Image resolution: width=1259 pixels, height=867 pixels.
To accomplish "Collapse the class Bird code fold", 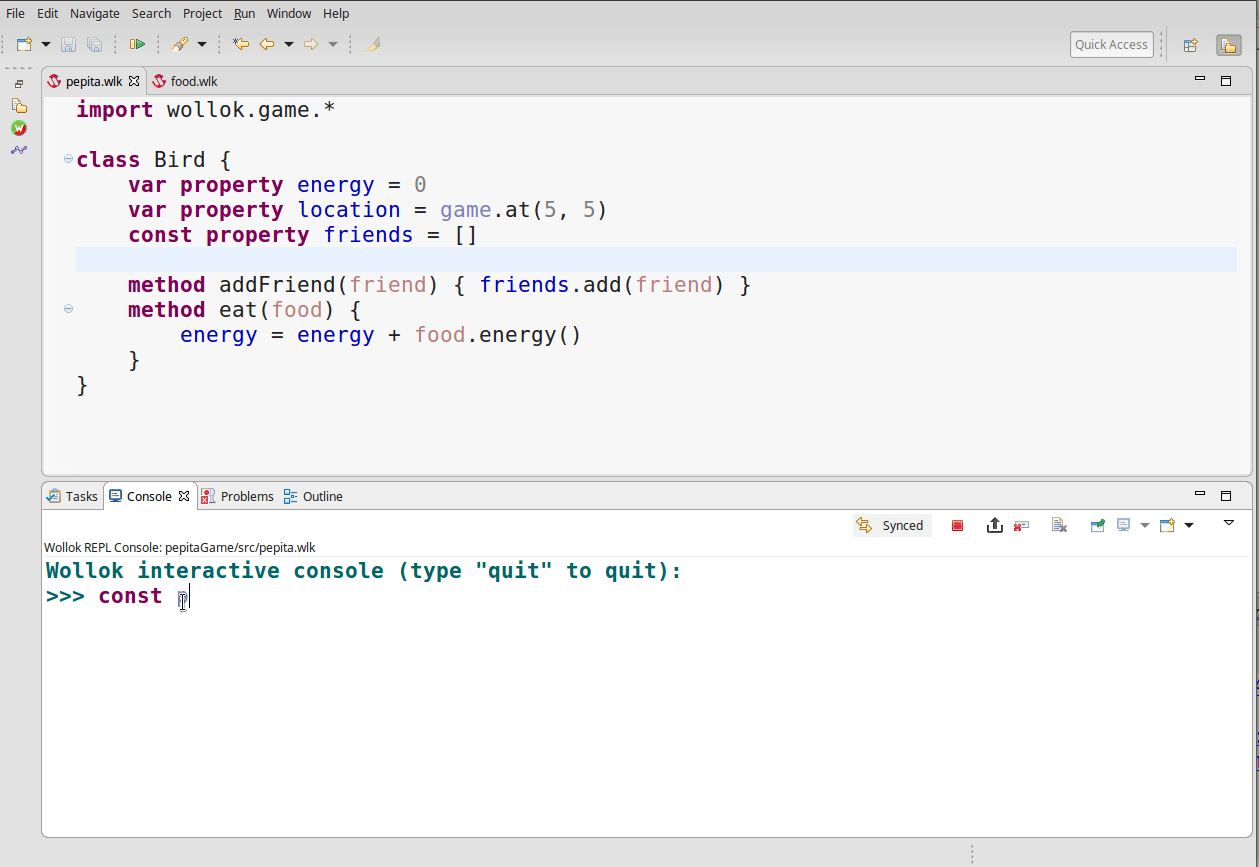I will click(x=68, y=159).
